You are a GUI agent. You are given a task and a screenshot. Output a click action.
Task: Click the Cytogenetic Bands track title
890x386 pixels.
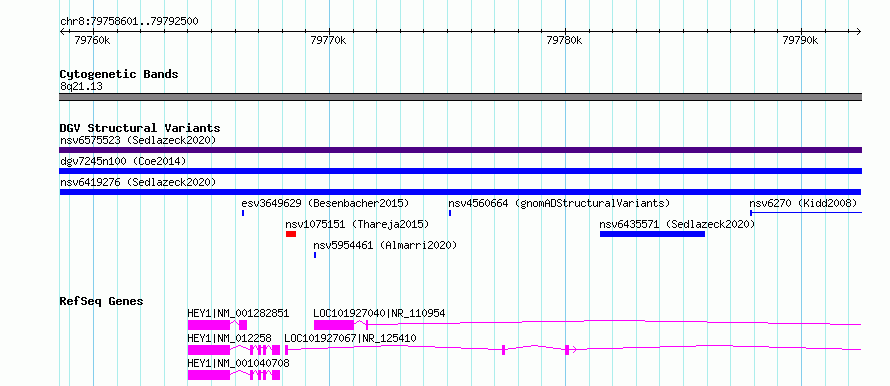coord(119,74)
